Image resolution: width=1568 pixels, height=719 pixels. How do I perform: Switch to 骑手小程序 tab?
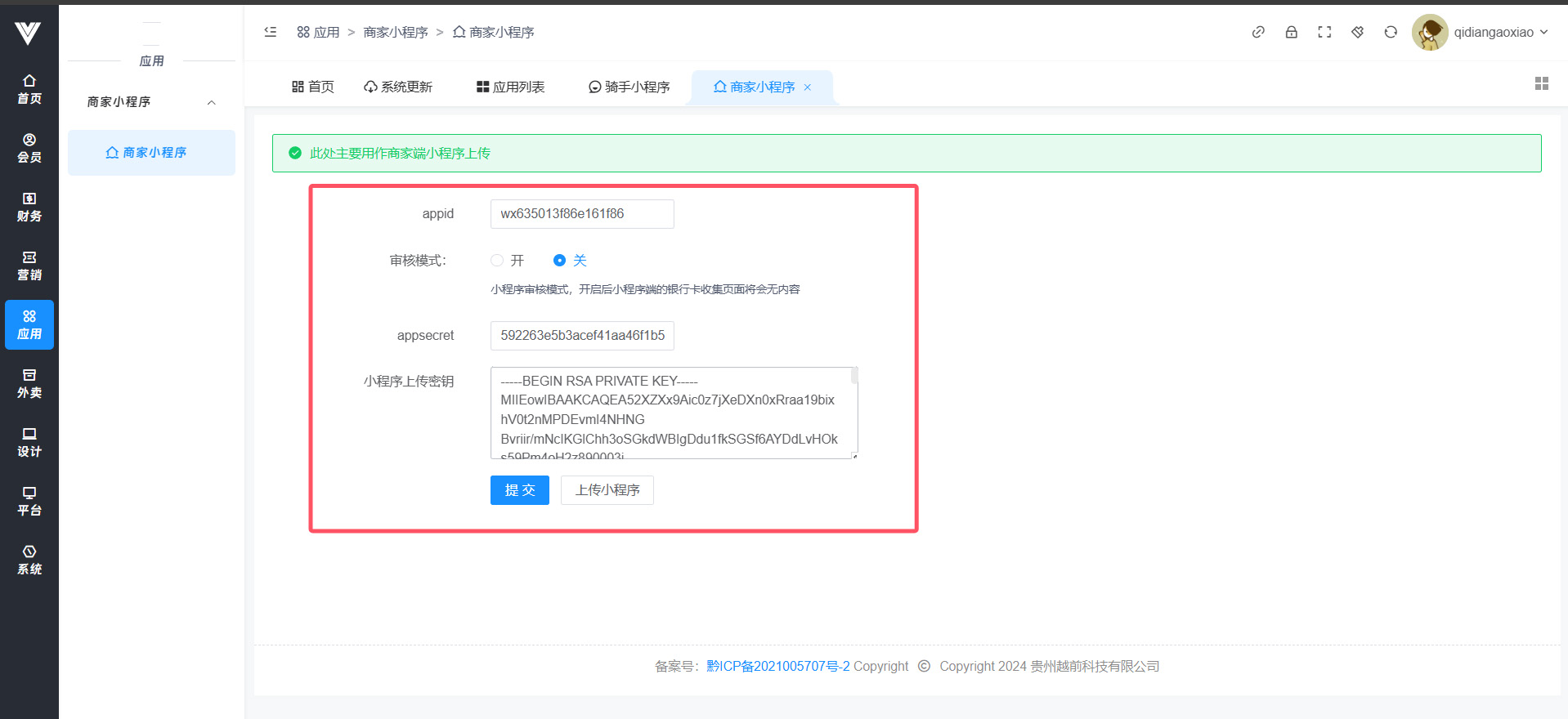[x=629, y=87]
